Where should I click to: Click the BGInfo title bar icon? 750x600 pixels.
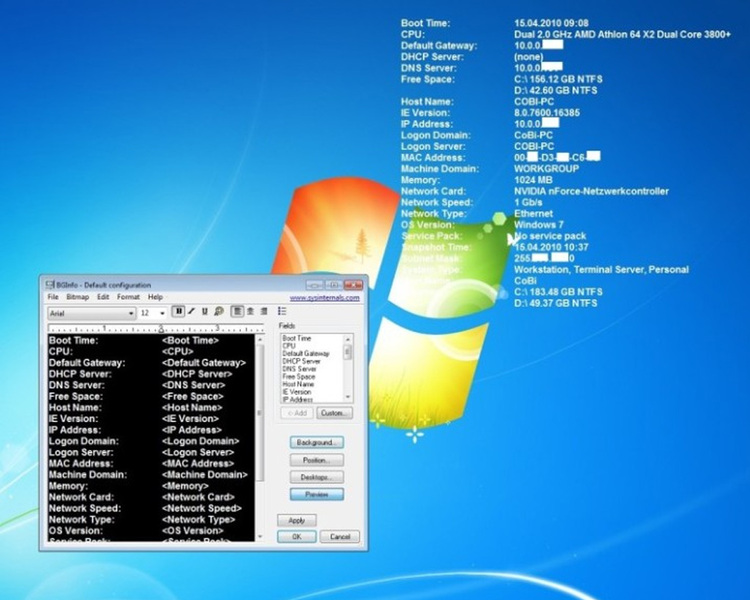(49, 285)
